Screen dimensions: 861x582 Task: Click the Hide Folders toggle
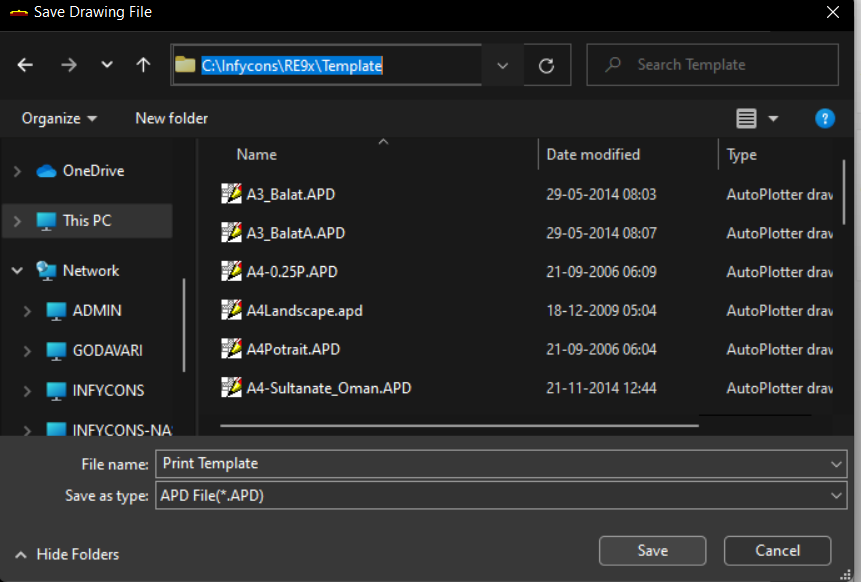[x=67, y=554]
